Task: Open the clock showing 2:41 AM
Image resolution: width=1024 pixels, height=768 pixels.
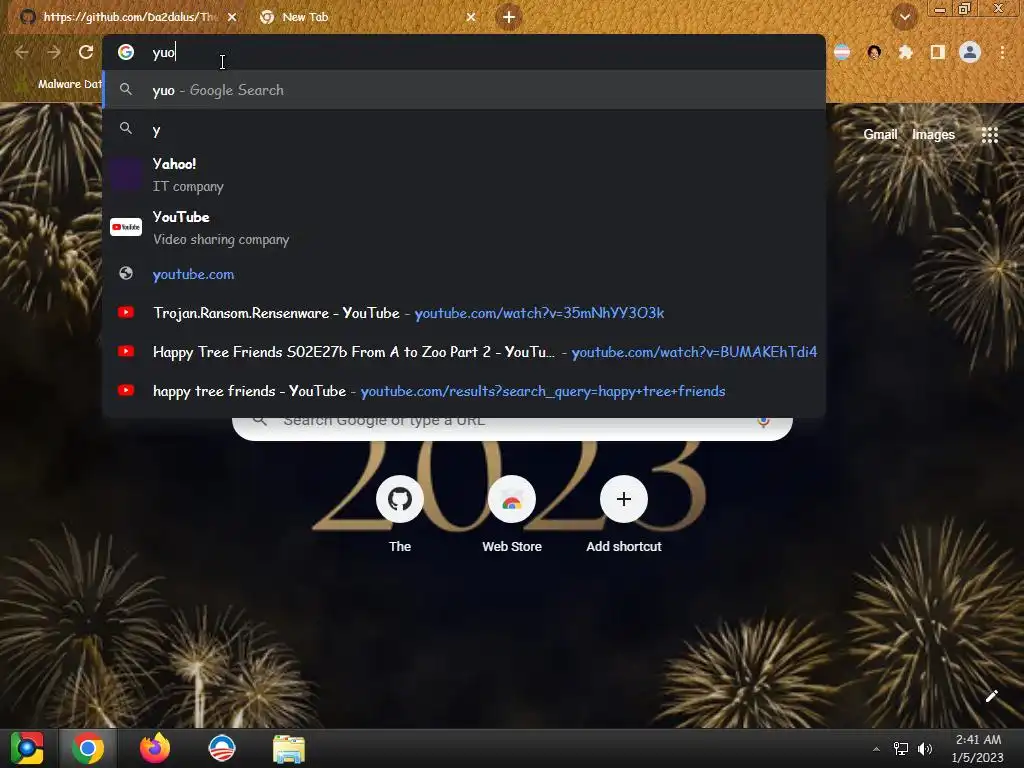Action: (978, 748)
